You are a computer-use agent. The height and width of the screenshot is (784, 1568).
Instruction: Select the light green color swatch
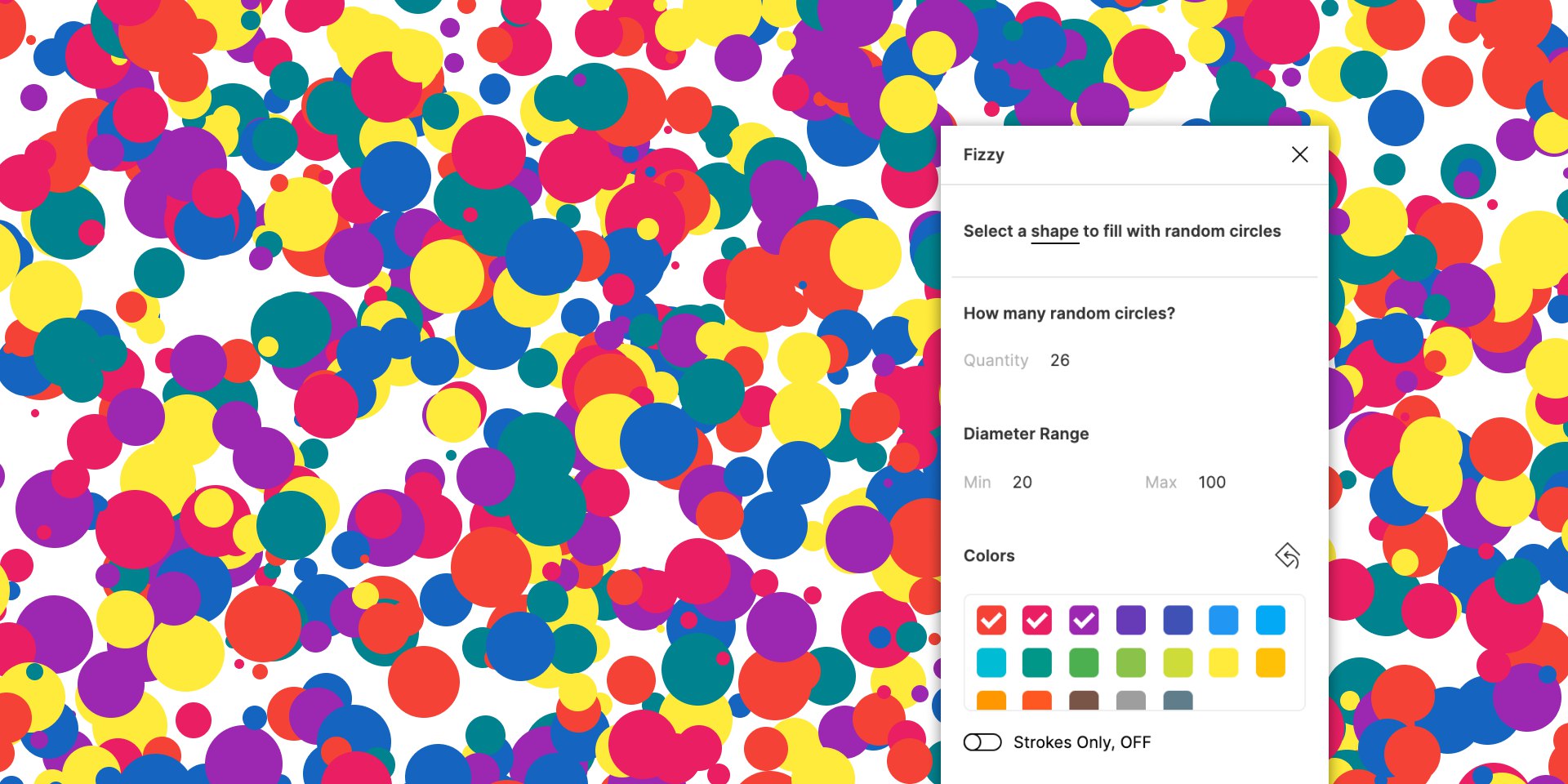click(x=1131, y=662)
